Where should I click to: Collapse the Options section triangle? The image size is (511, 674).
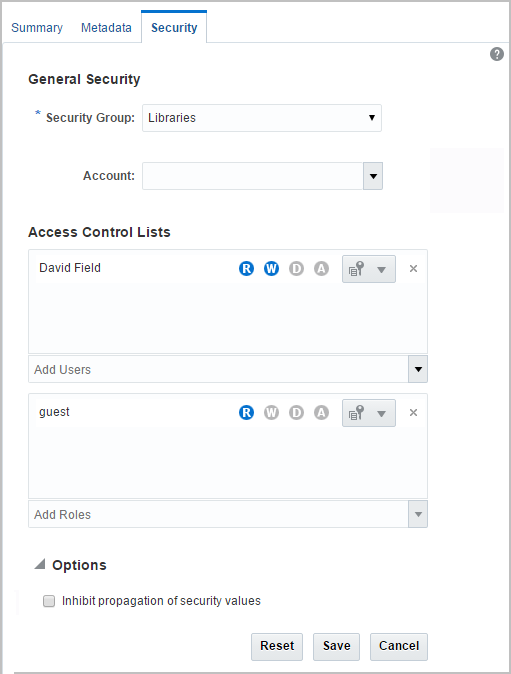(x=40, y=564)
